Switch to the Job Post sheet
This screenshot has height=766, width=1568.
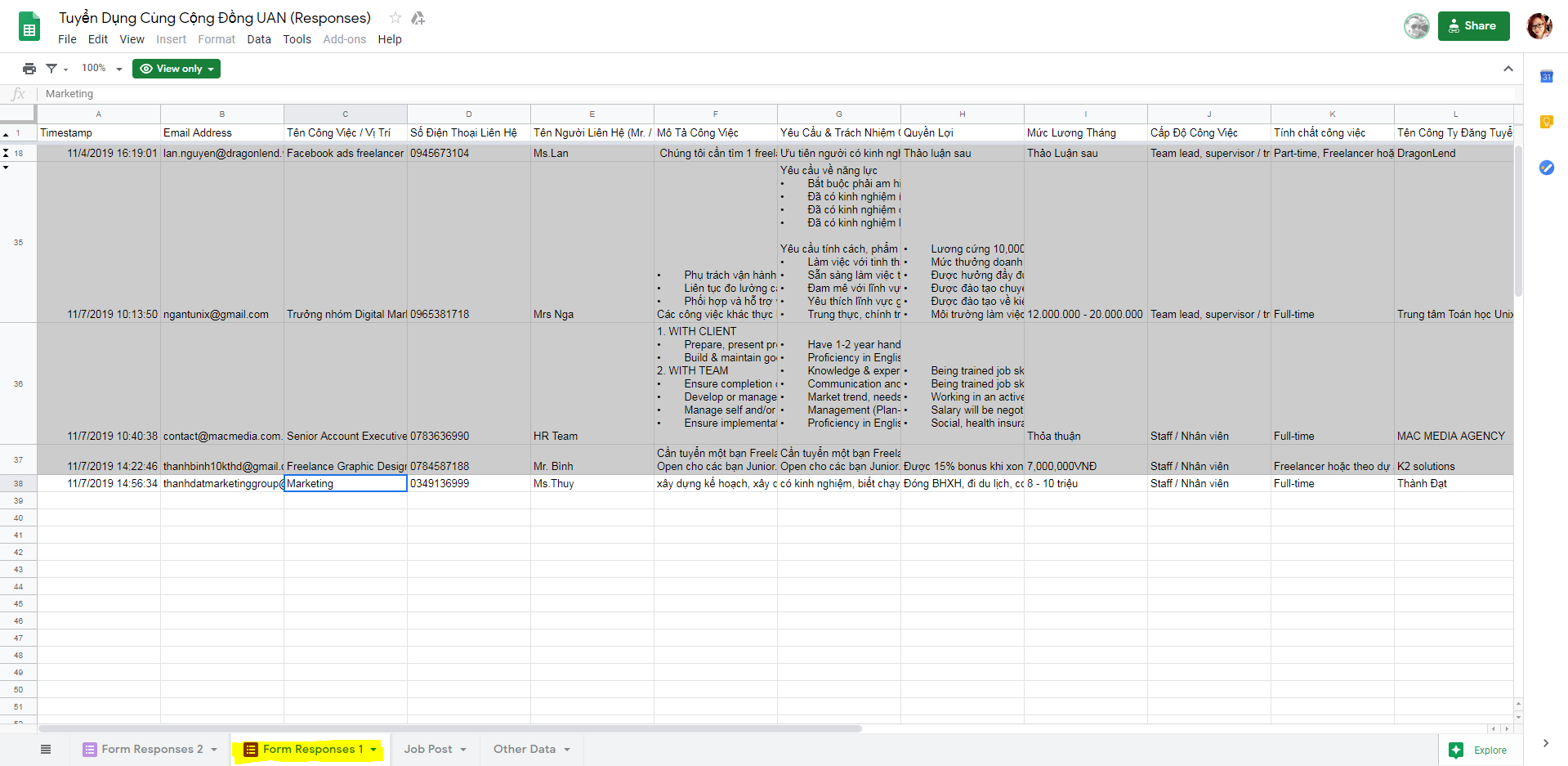pos(427,750)
